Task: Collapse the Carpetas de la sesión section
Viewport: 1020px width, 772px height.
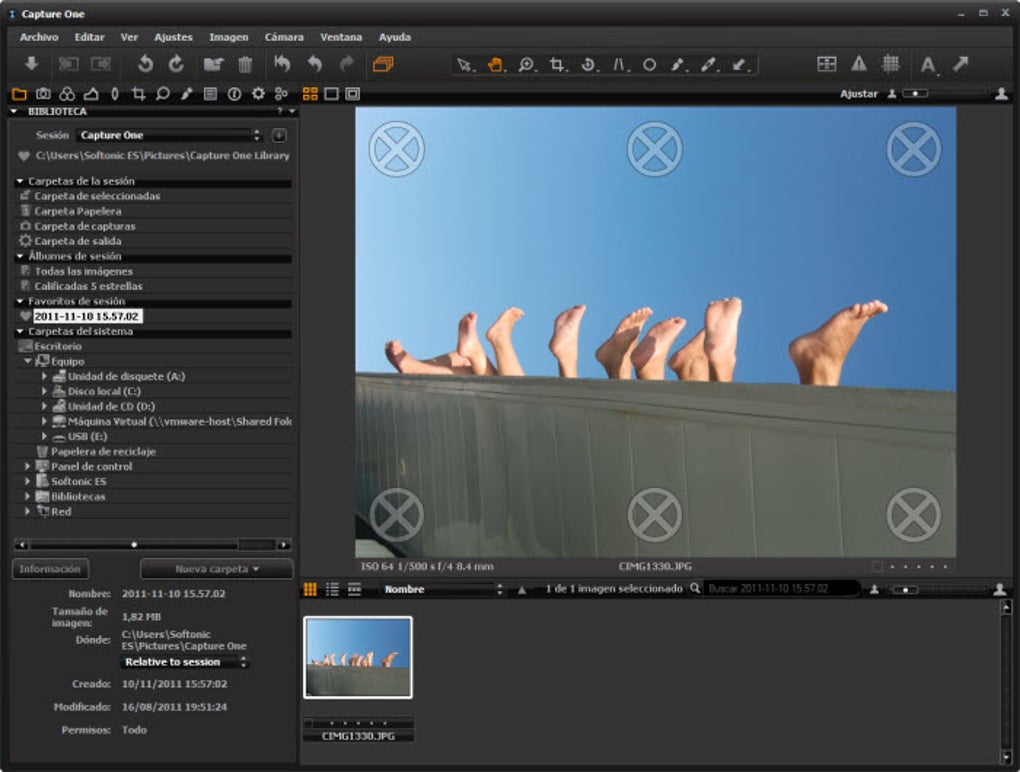Action: [18, 180]
